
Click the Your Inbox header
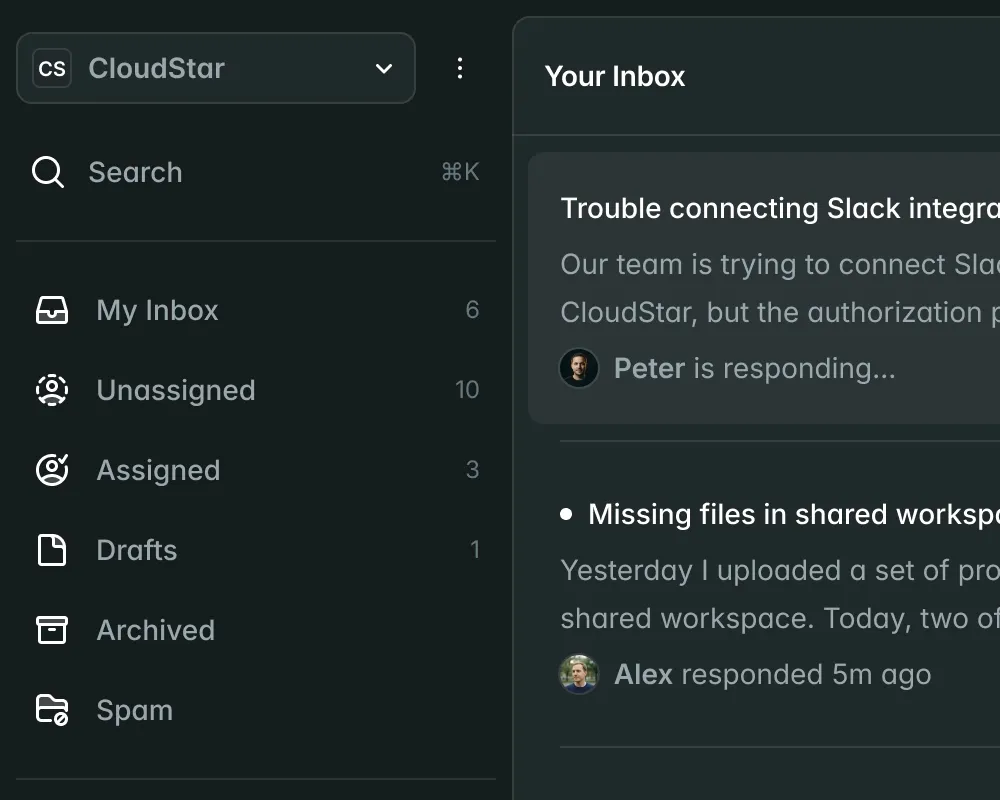[x=616, y=77]
